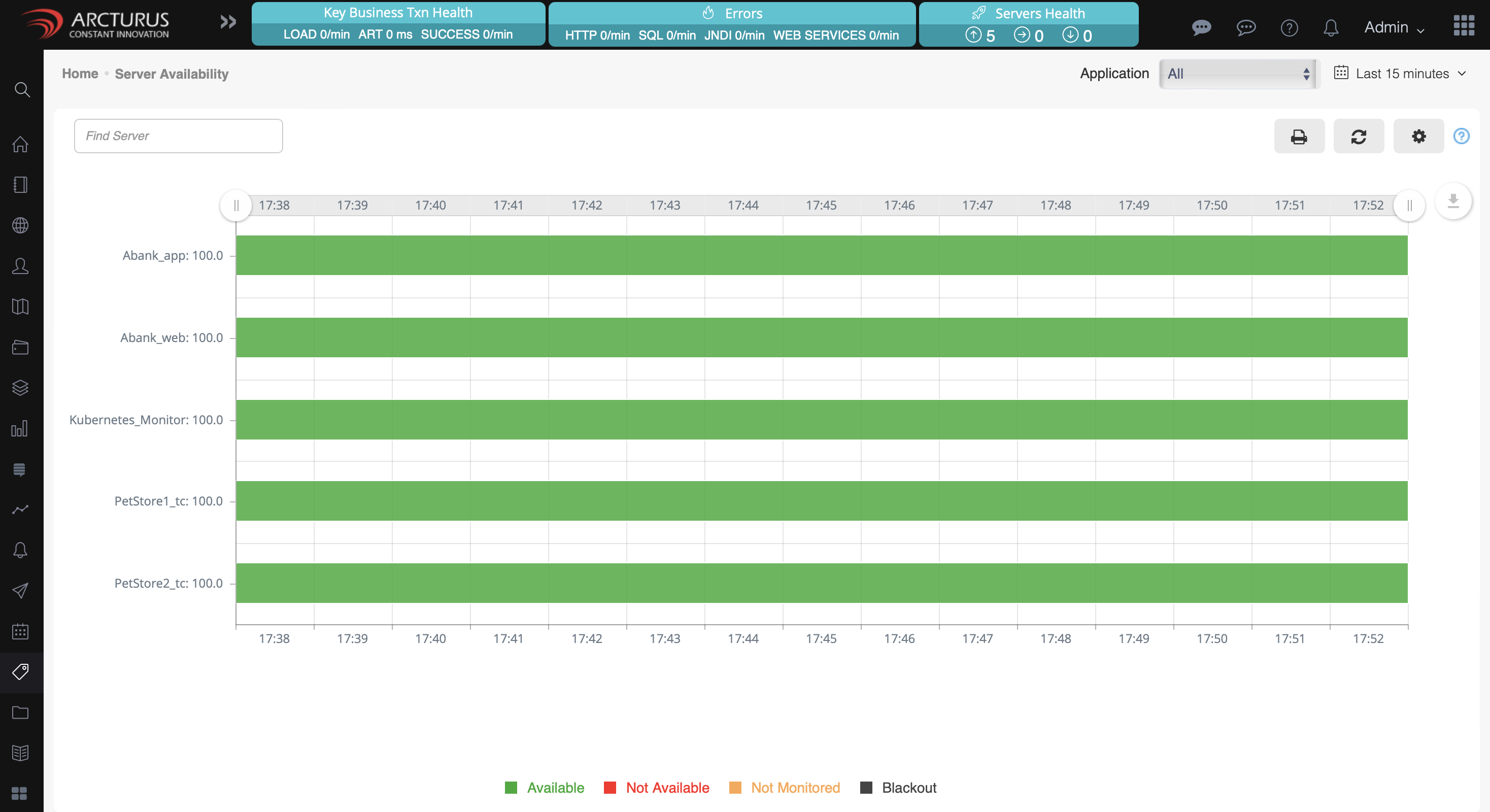Click the blue help question mark near chart
This screenshot has height=812, width=1490.
[1462, 136]
